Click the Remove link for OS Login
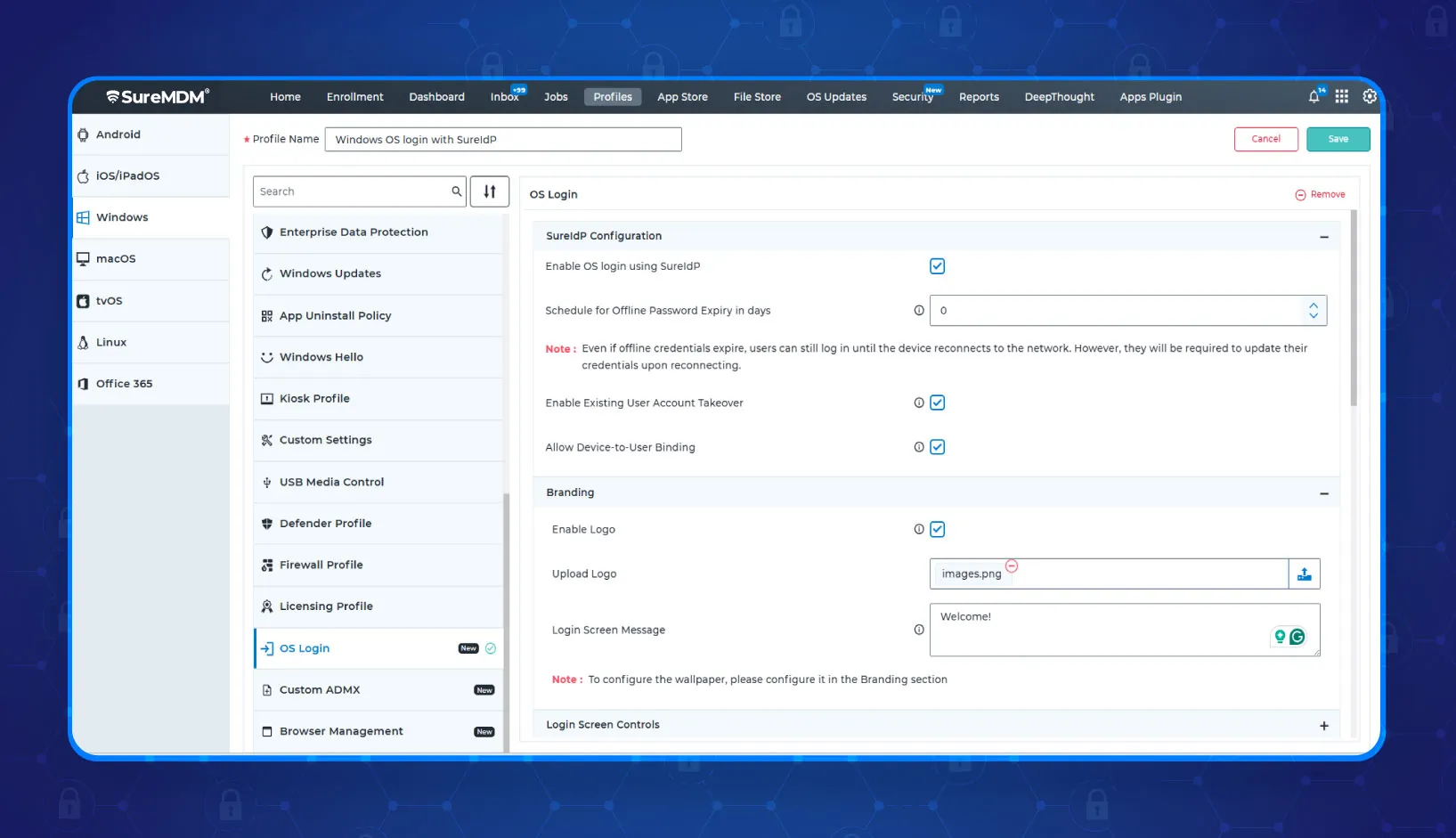The image size is (1456, 838). [x=1320, y=194]
